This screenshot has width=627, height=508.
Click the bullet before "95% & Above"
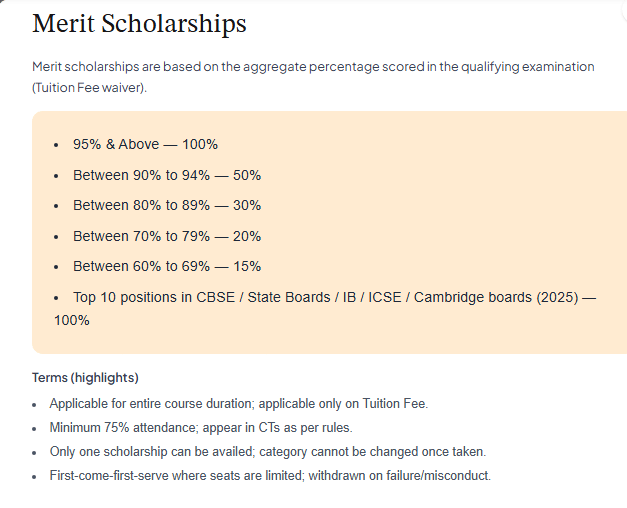[56, 145]
